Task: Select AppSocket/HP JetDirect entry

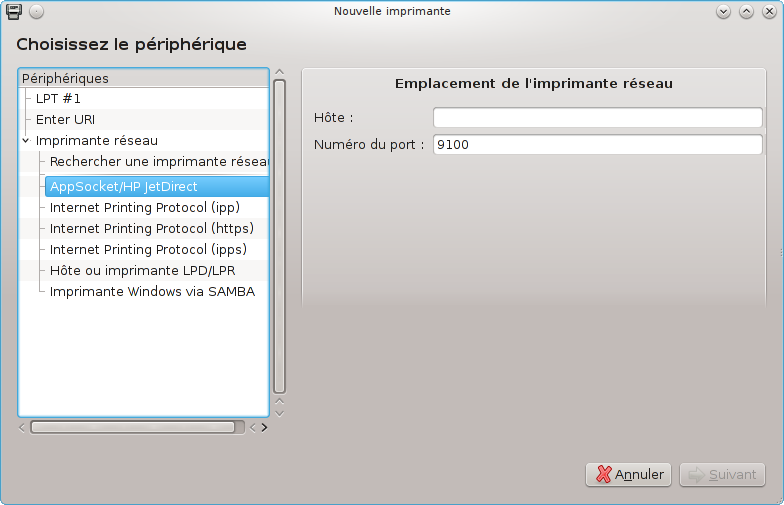Action: click(156, 186)
